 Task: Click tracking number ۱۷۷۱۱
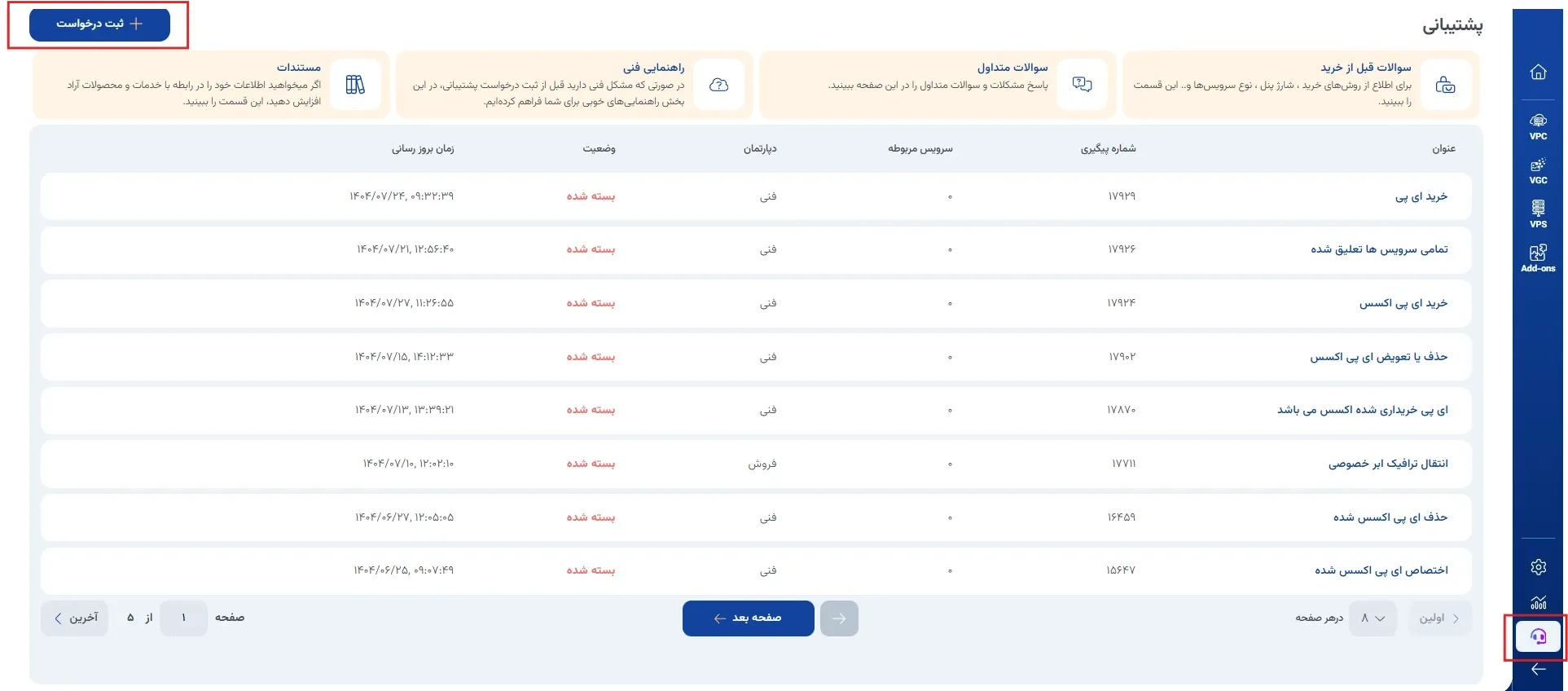pyautogui.click(x=1124, y=464)
